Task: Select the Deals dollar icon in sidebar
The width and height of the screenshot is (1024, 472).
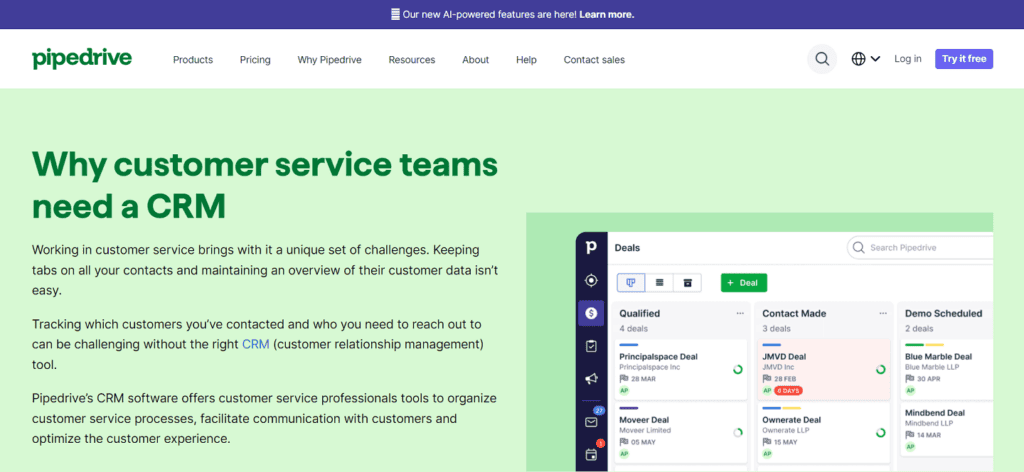Action: pyautogui.click(x=591, y=313)
